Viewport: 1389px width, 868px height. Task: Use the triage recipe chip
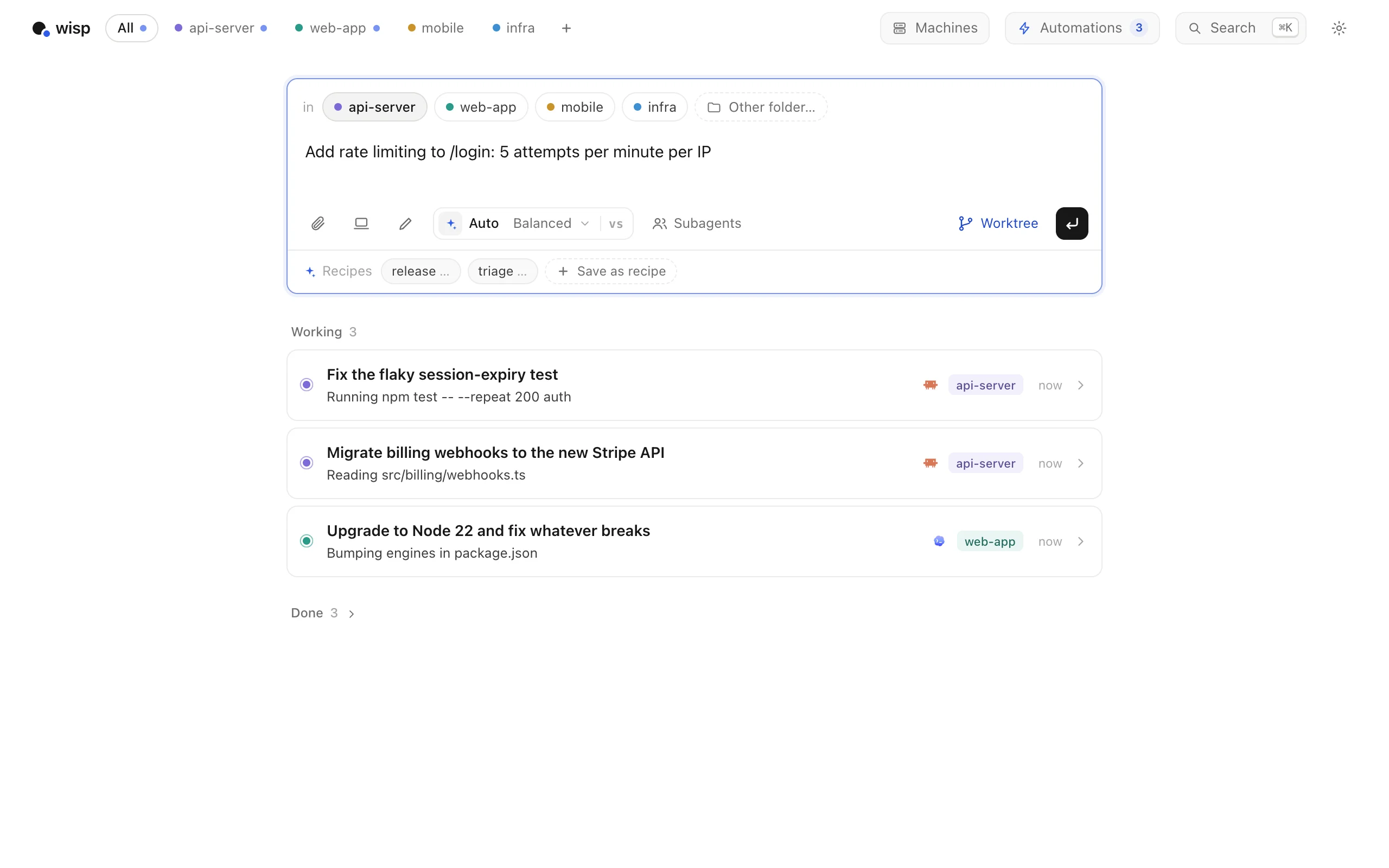502,271
